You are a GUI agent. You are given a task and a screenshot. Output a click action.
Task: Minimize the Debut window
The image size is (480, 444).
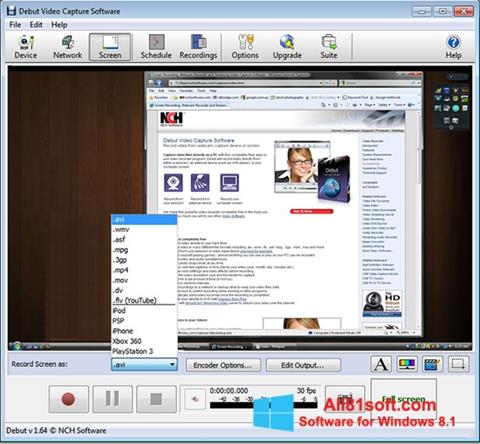(422, 11)
